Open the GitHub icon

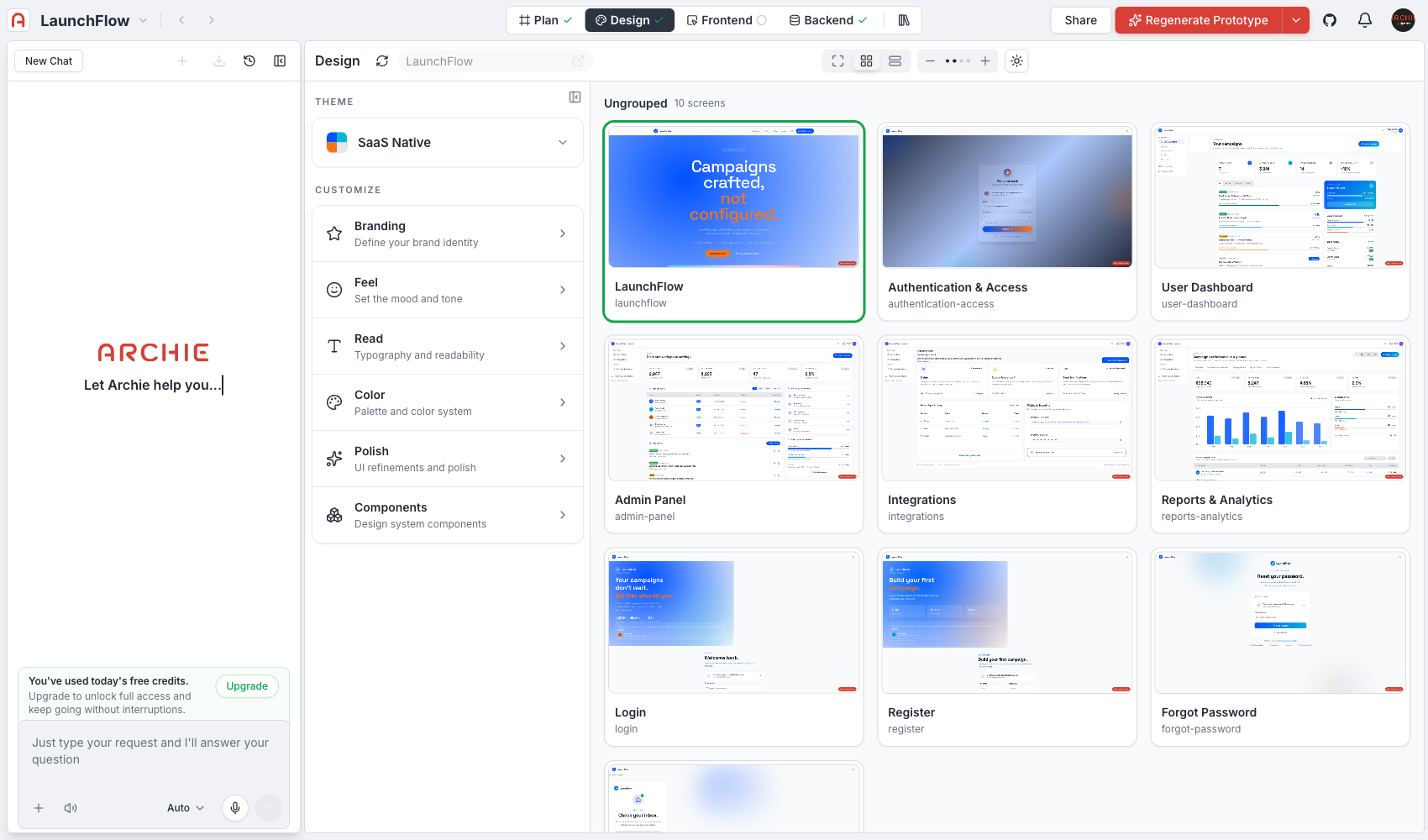(x=1330, y=20)
